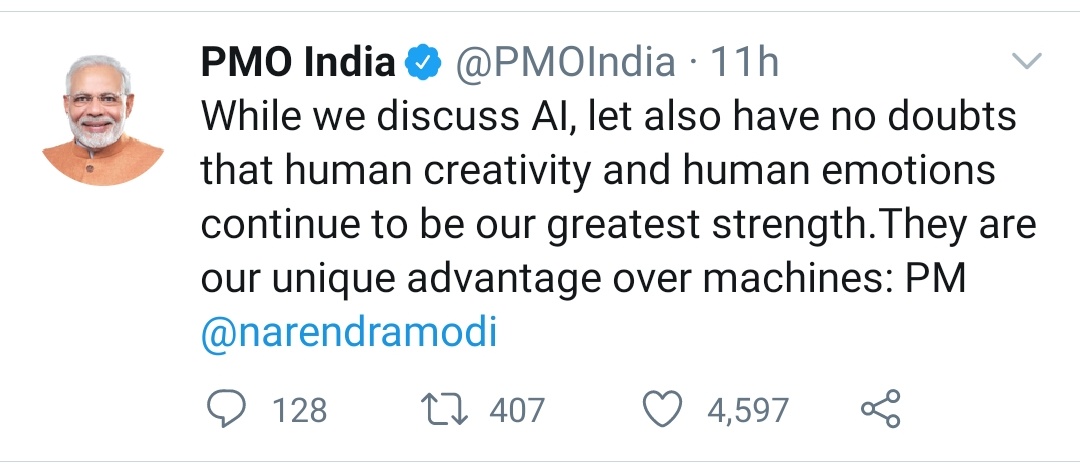Click the @PMOIndia handle
Screen dimensions: 1080x468
[564, 64]
